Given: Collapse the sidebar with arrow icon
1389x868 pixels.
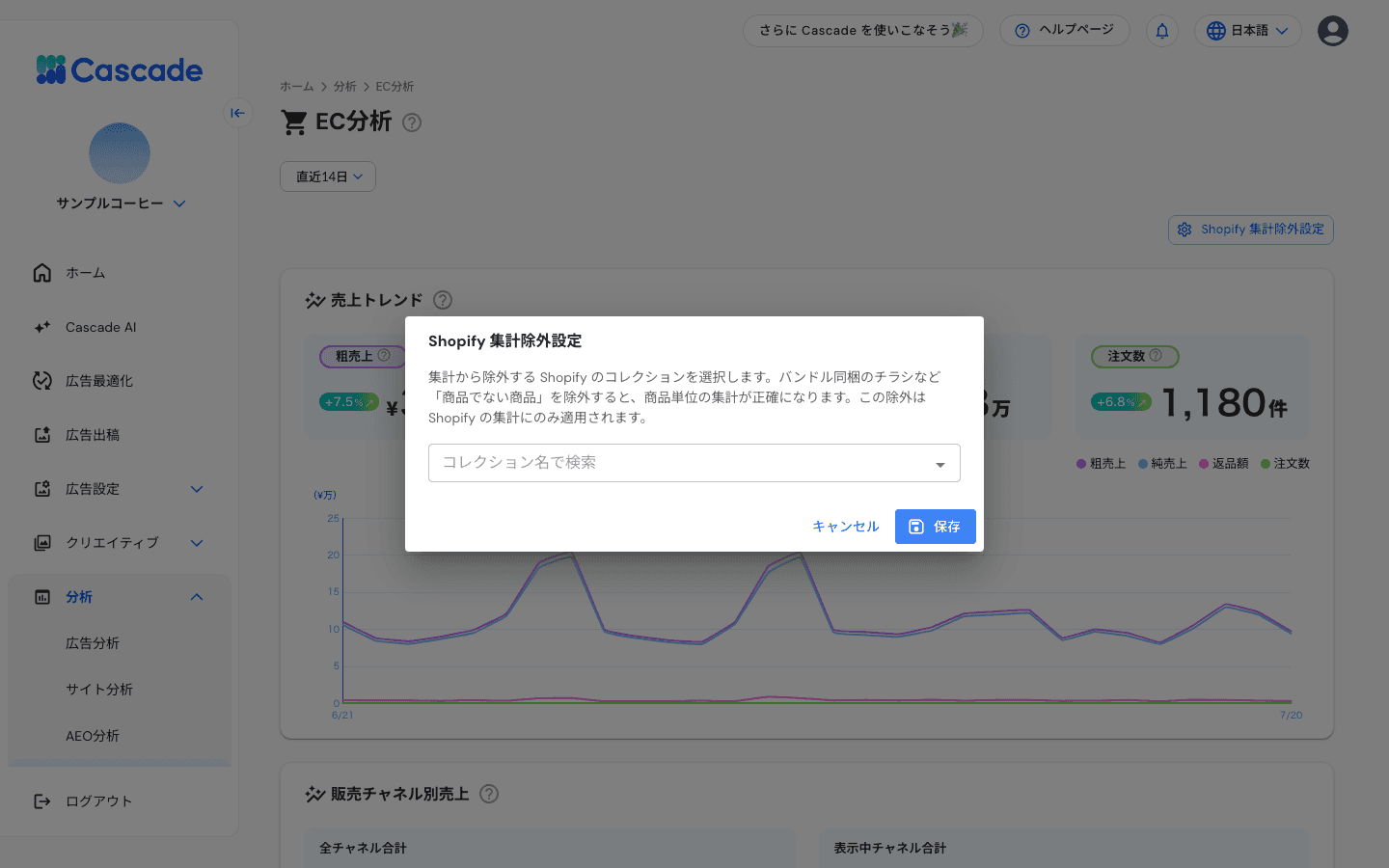Looking at the screenshot, I should point(237,113).
